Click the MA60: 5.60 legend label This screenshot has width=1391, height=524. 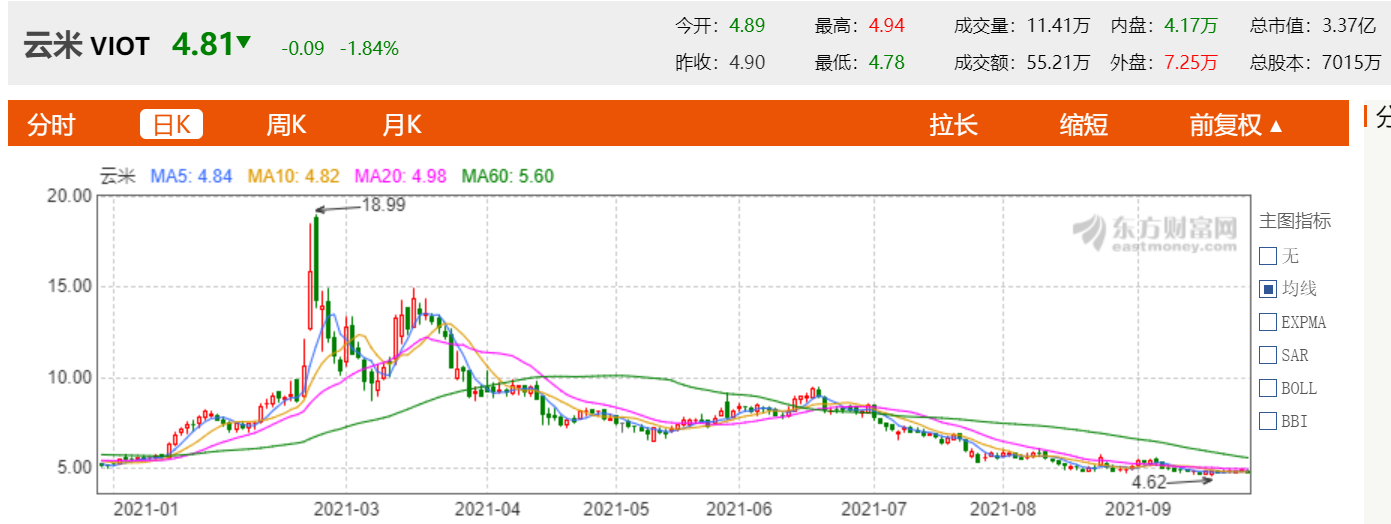(508, 176)
